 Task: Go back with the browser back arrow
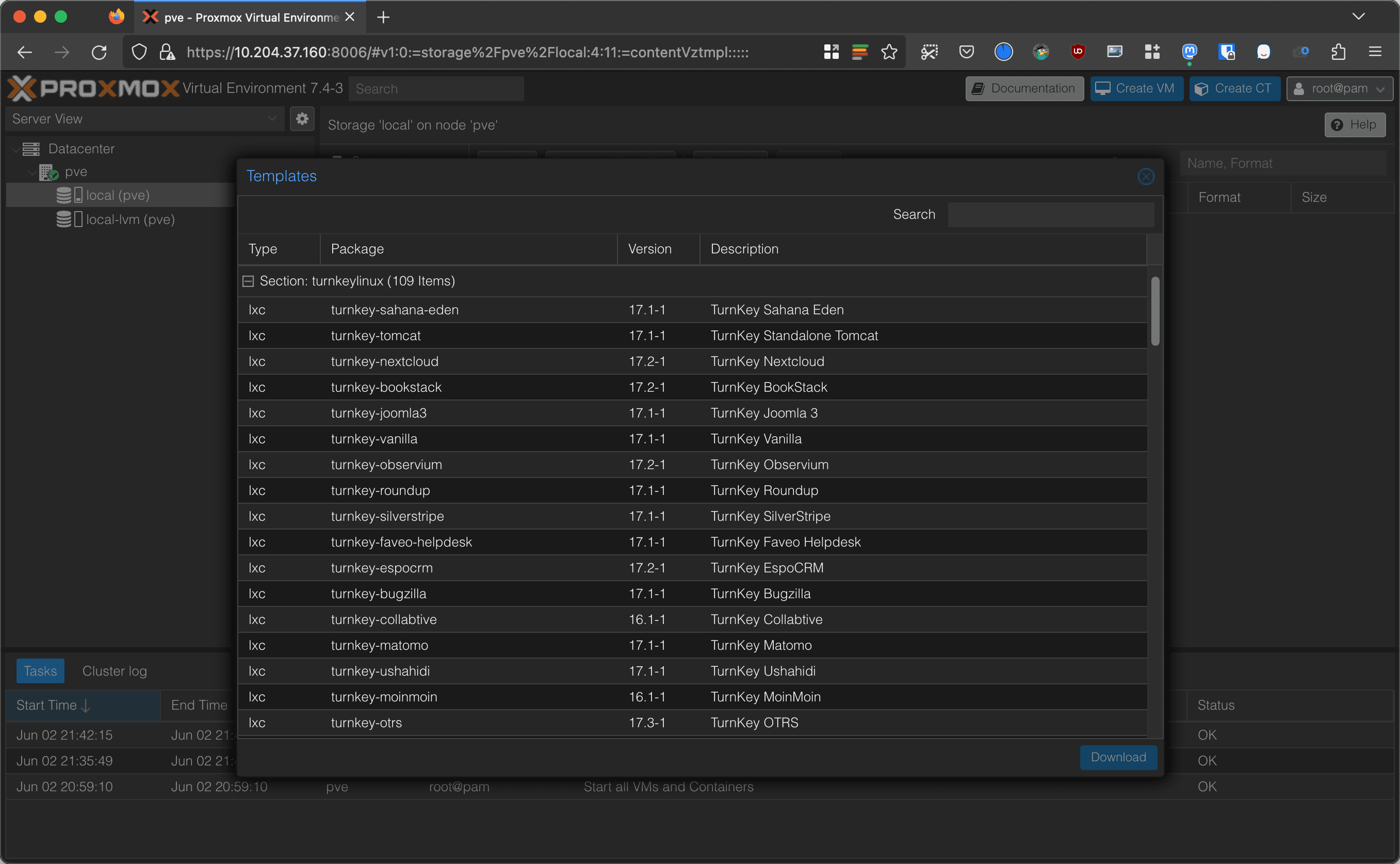click(25, 53)
